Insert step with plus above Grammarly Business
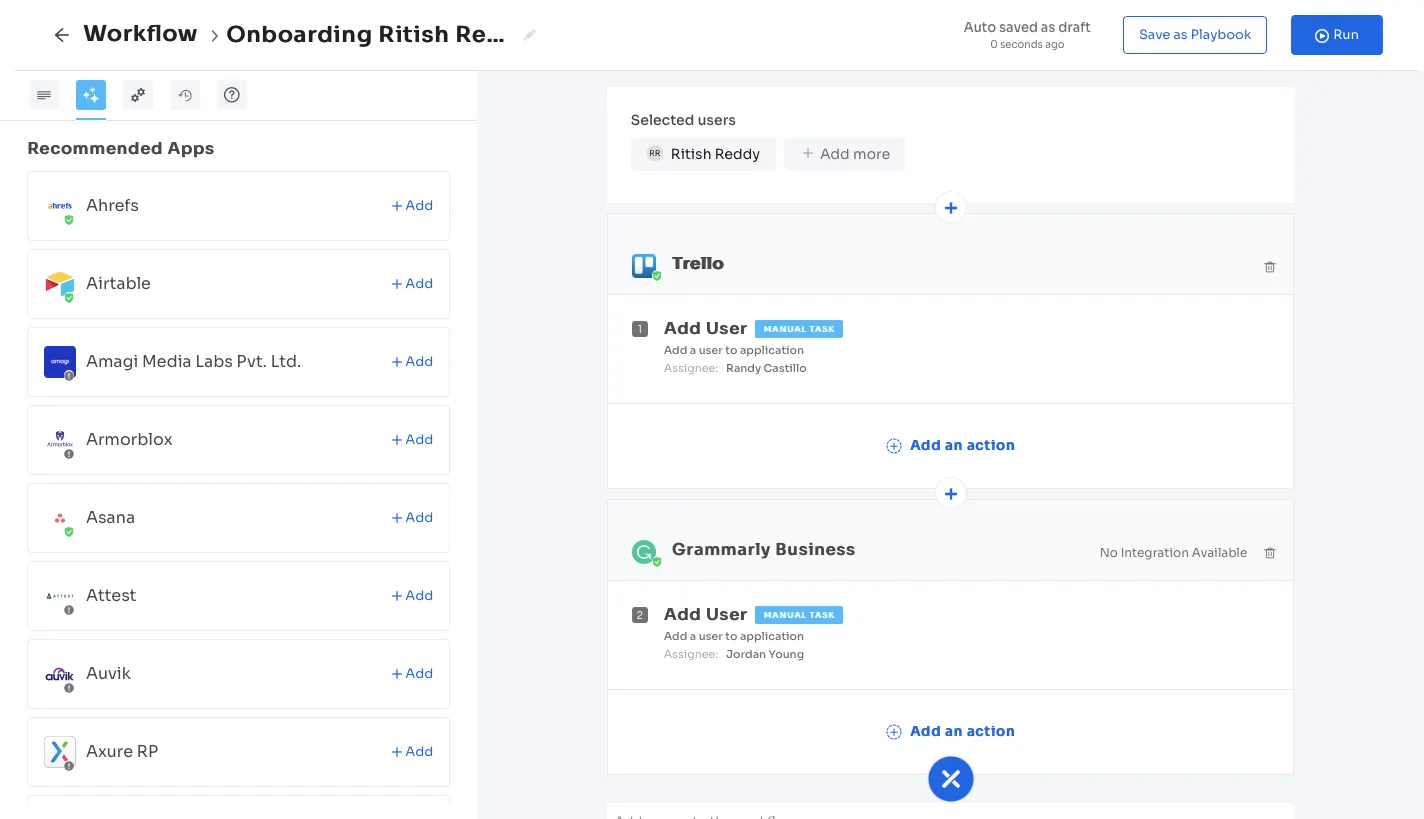This screenshot has width=1424, height=819. (951, 494)
